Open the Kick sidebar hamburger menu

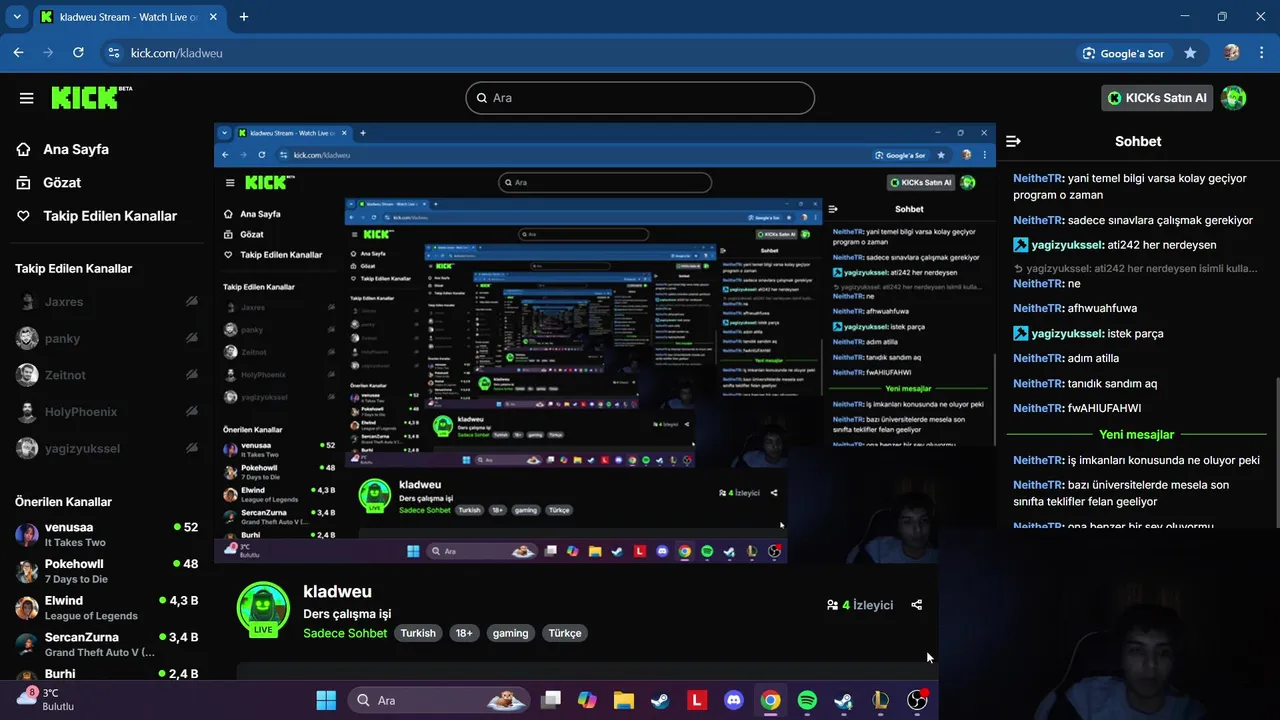coord(27,98)
